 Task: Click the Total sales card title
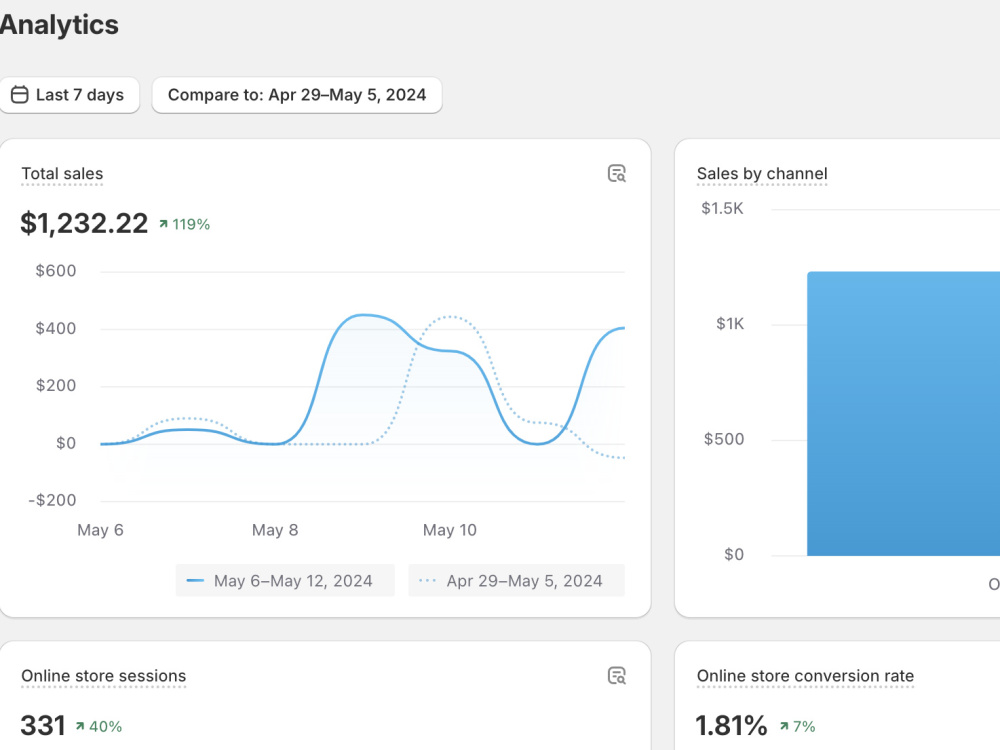point(62,173)
